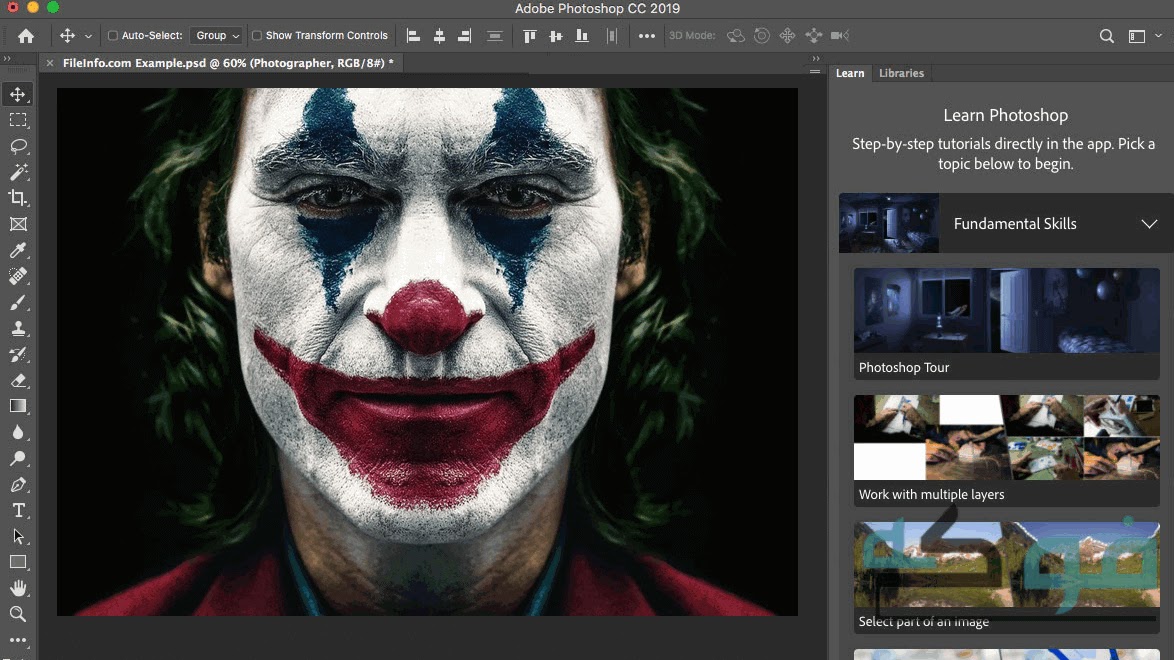Pick the Eyedropper tool

(x=18, y=250)
